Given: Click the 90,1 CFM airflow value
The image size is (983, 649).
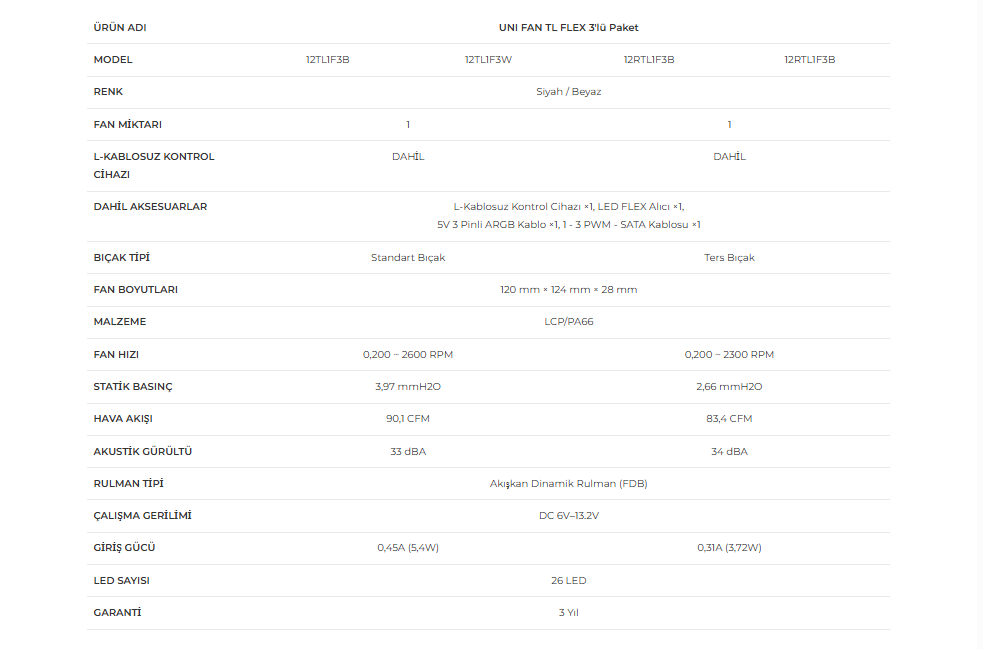Looking at the screenshot, I should [x=408, y=418].
